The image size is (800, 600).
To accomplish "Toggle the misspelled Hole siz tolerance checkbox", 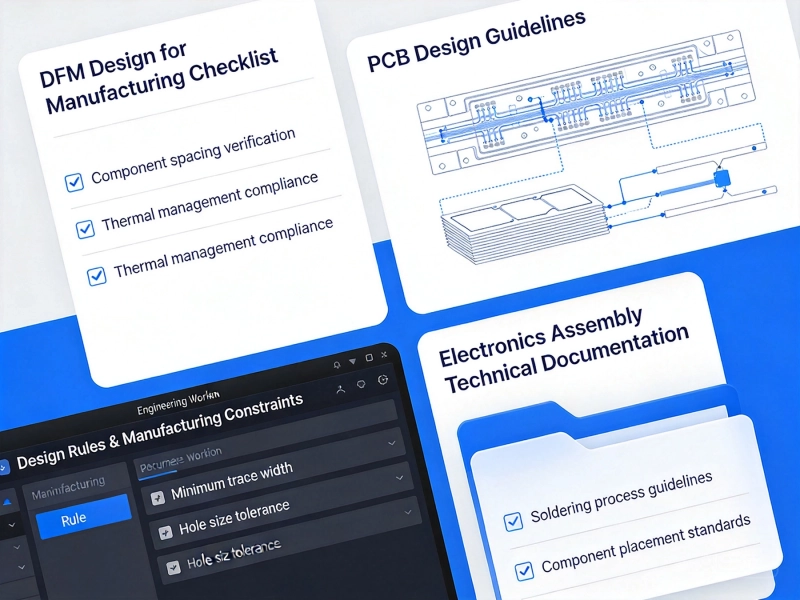I will tap(173, 567).
